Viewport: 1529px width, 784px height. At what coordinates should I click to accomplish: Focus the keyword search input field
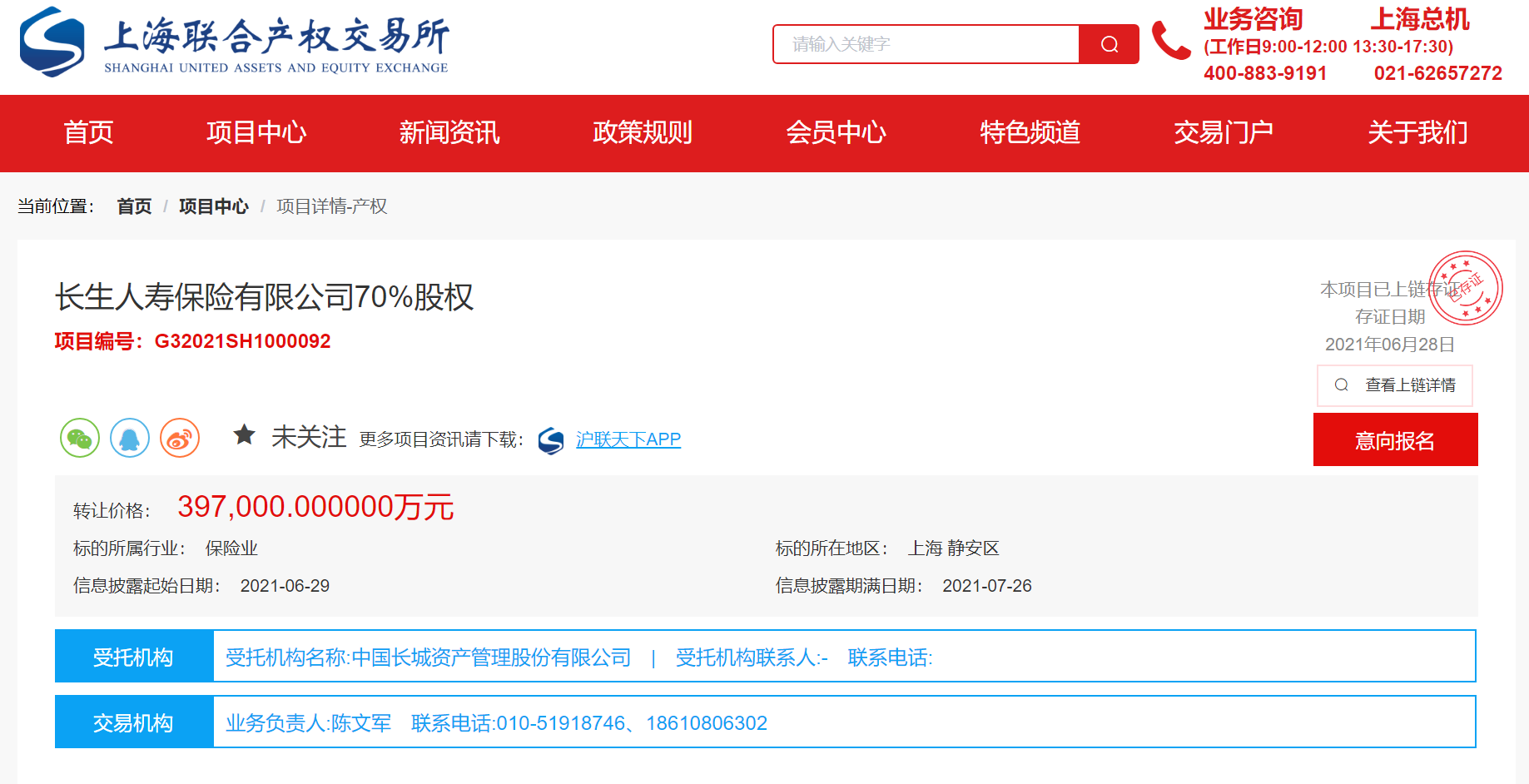point(926,44)
